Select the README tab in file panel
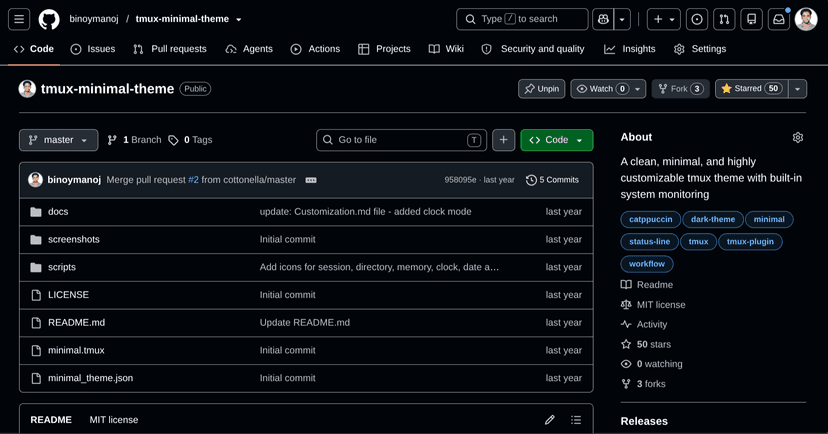 pos(51,420)
